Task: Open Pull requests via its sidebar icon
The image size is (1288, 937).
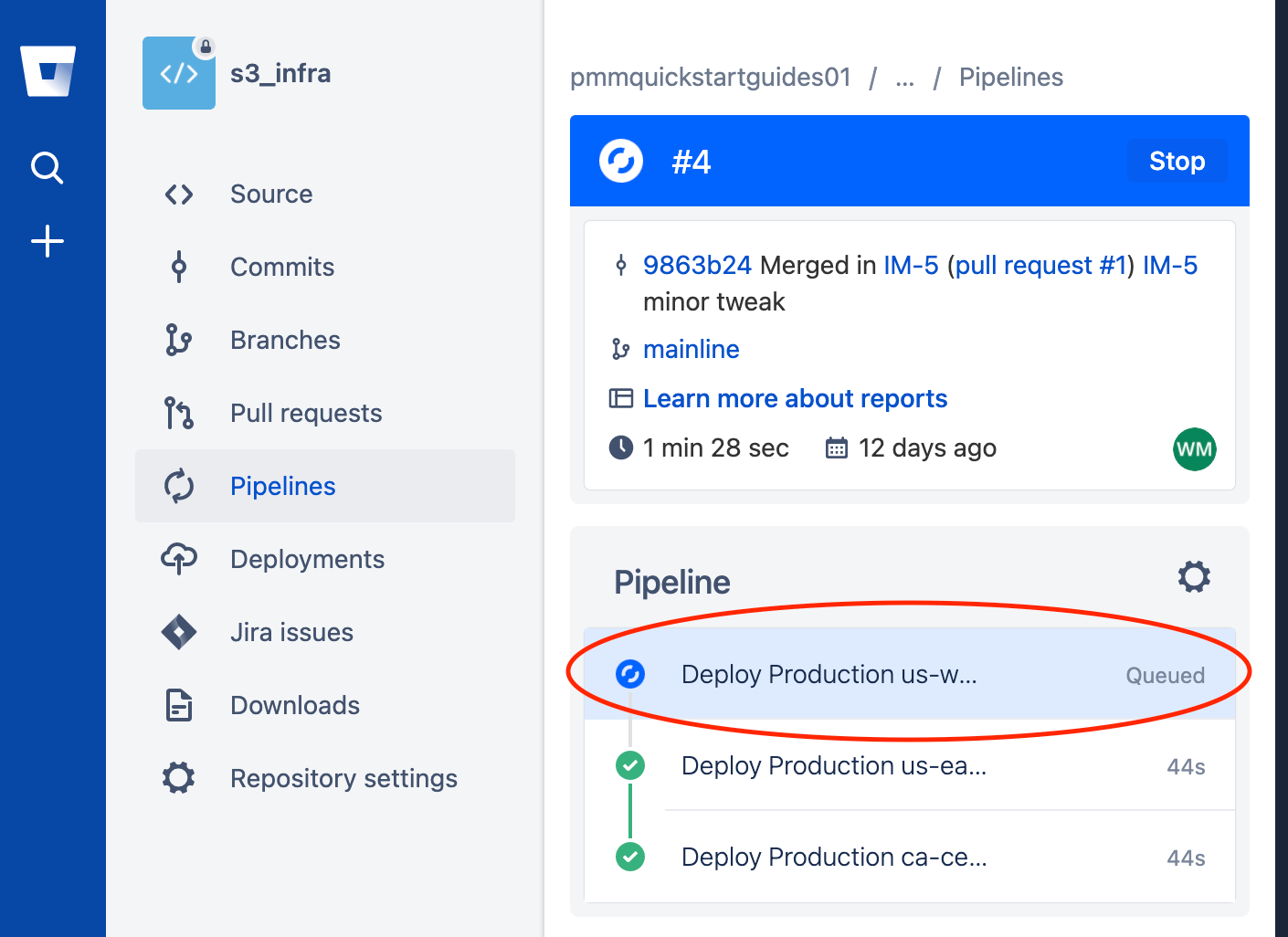Action: tap(179, 413)
